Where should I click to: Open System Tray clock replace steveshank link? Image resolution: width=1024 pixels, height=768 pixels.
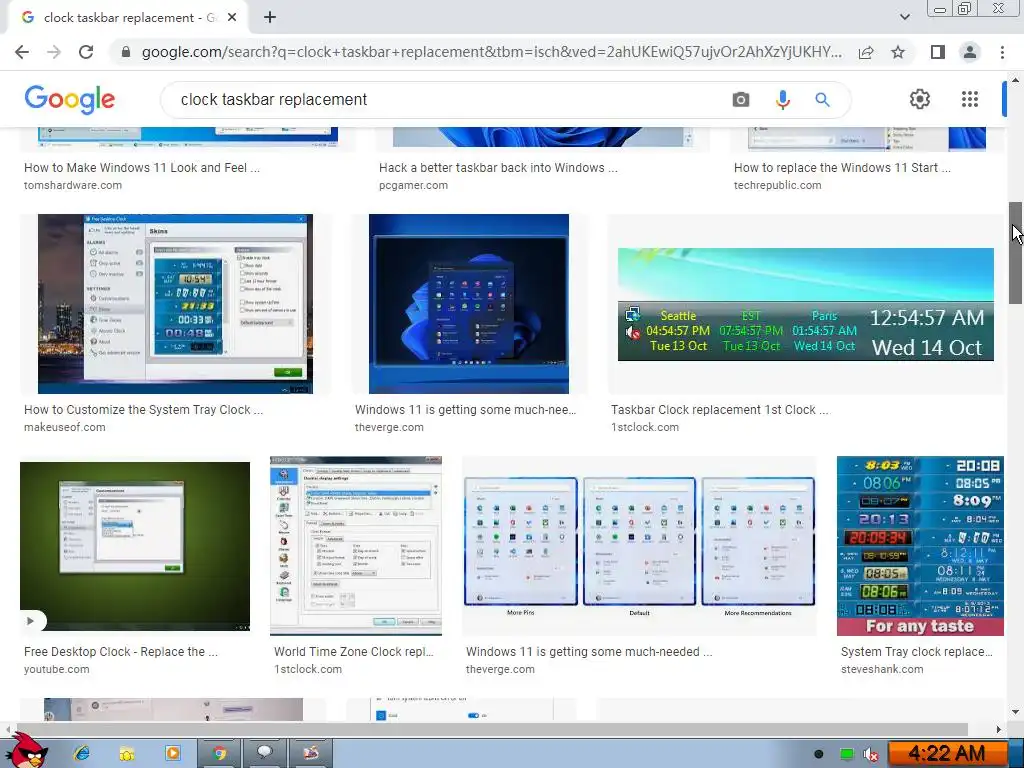(917, 652)
